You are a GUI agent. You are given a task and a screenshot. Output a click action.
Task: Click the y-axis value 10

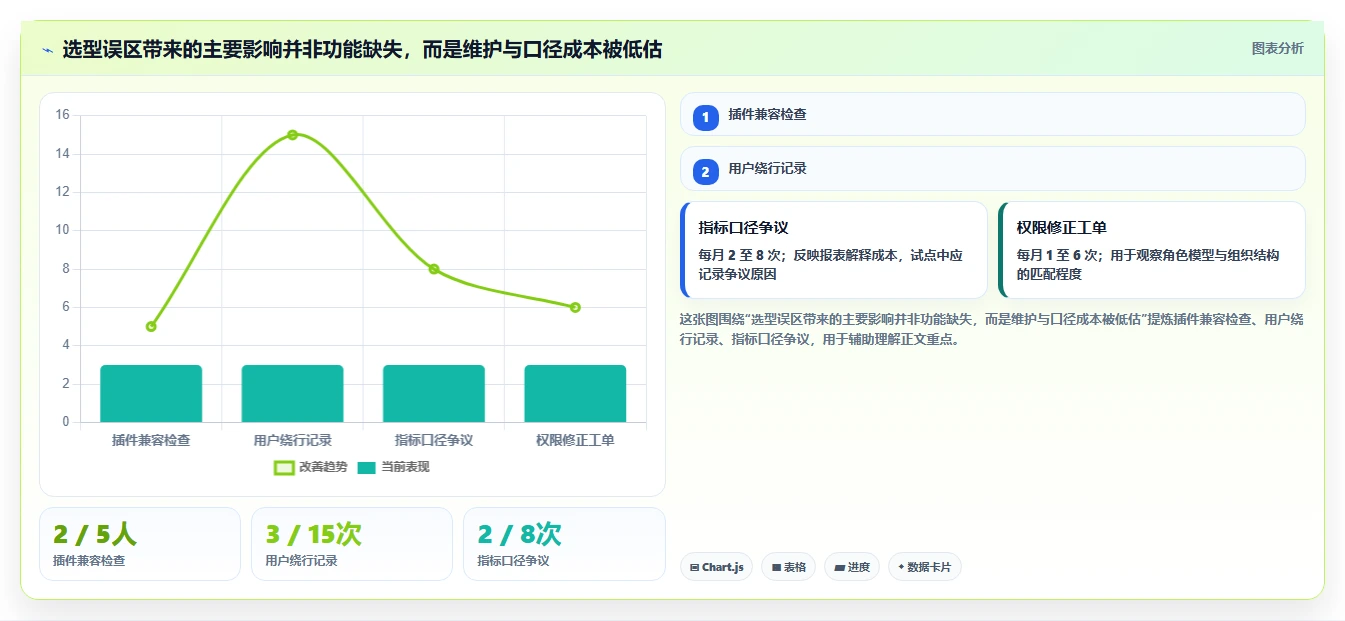click(62, 230)
